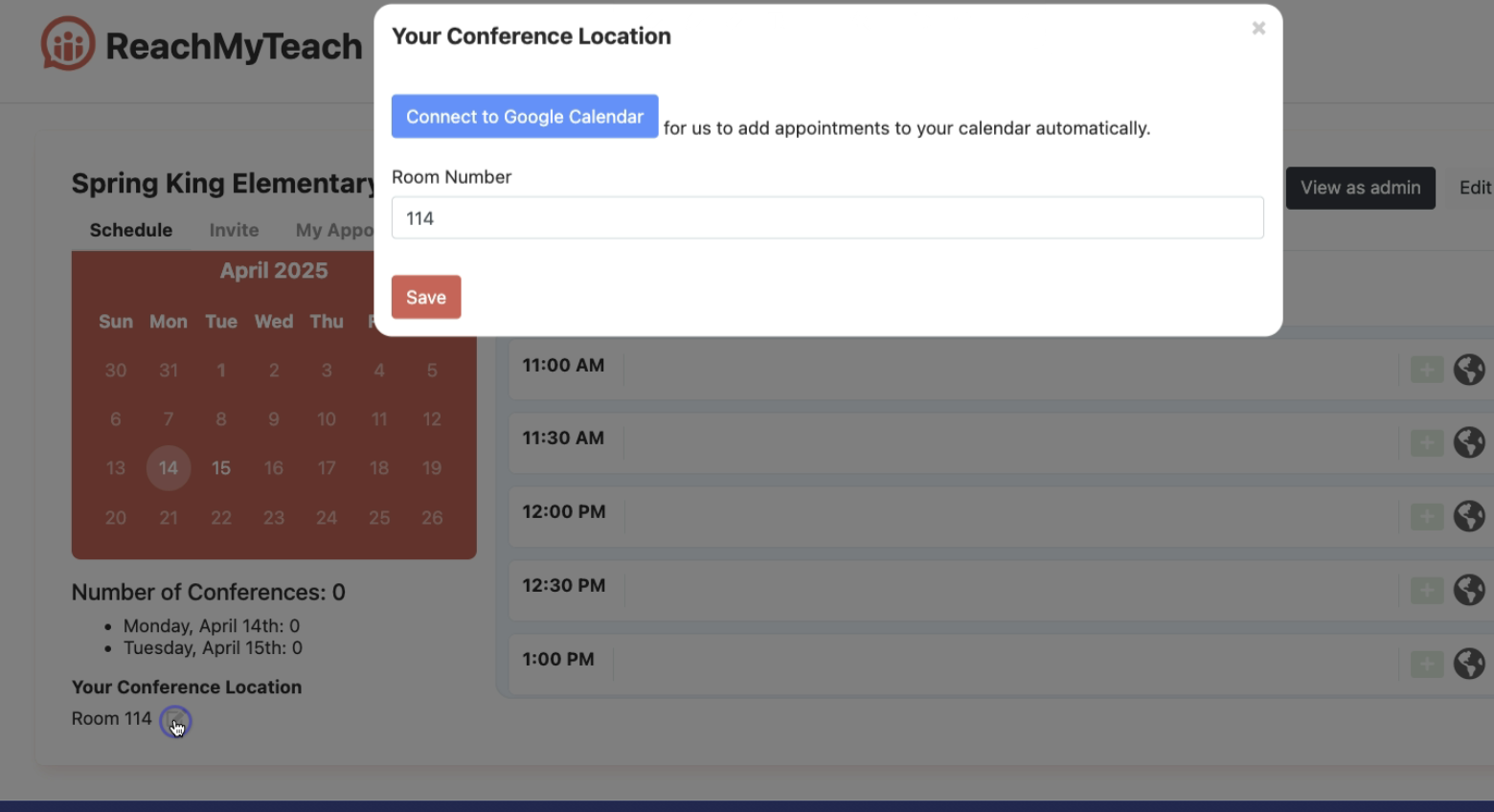Save the room number
Screen dimensions: 1494x812
coord(425,297)
